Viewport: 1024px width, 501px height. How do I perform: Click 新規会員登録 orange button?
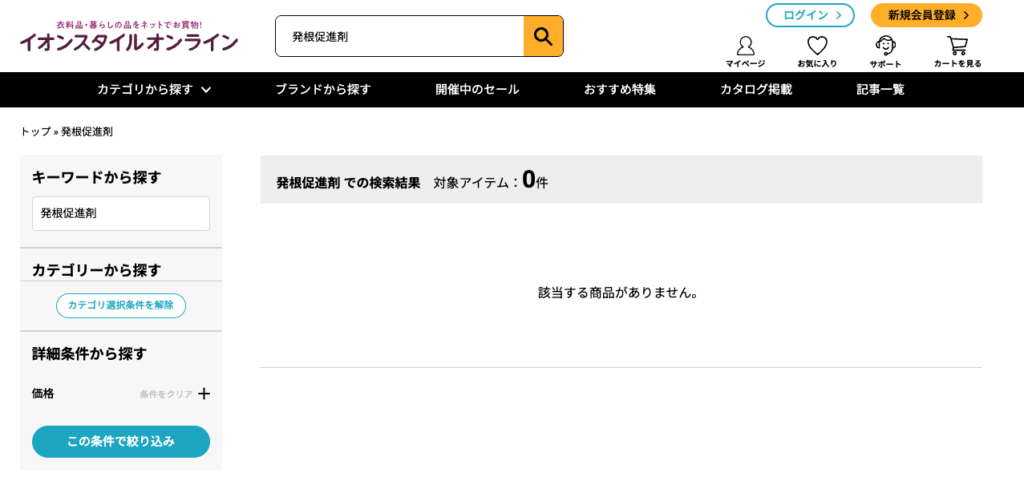point(926,15)
